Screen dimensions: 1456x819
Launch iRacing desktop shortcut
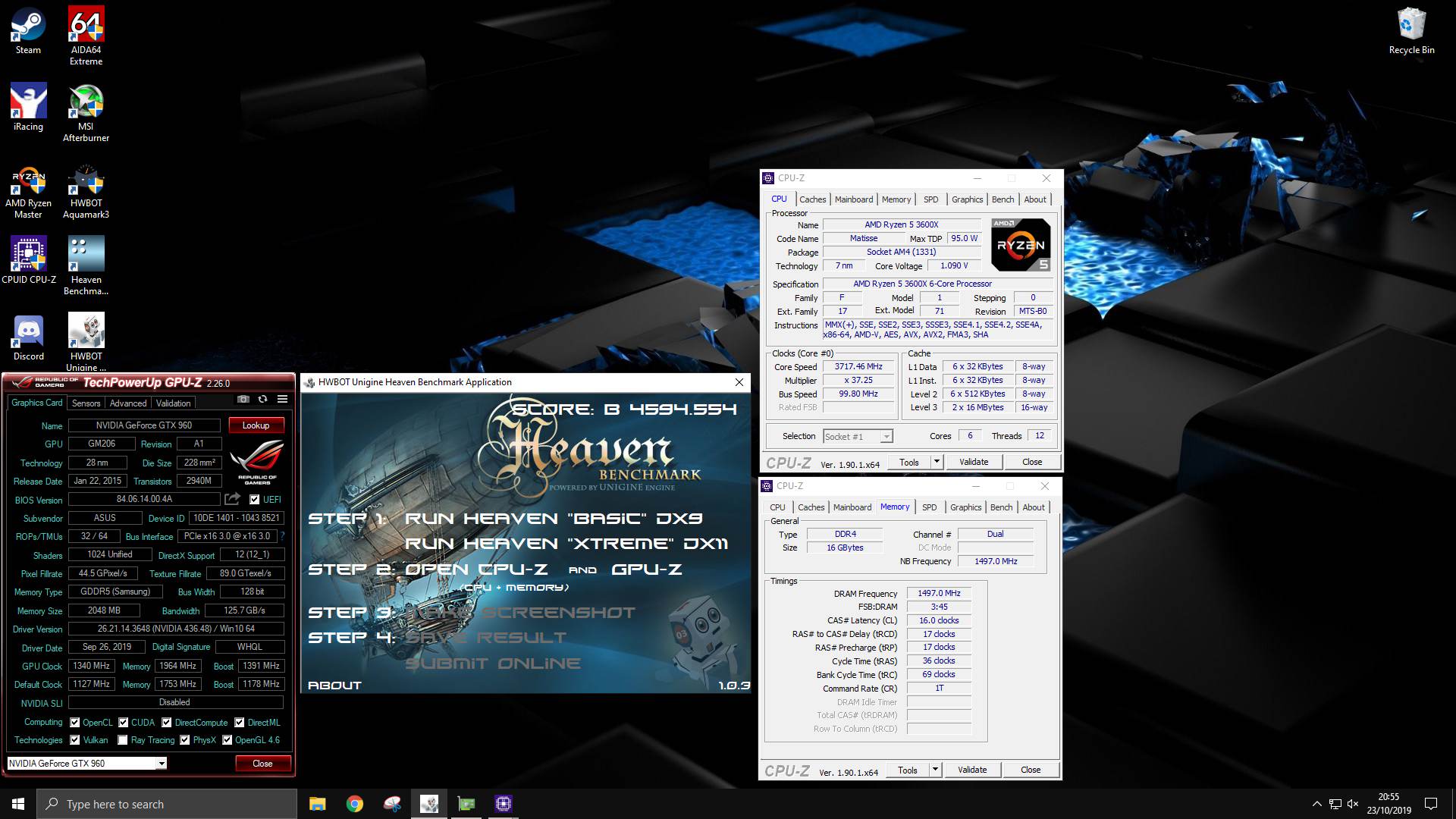coord(28,107)
